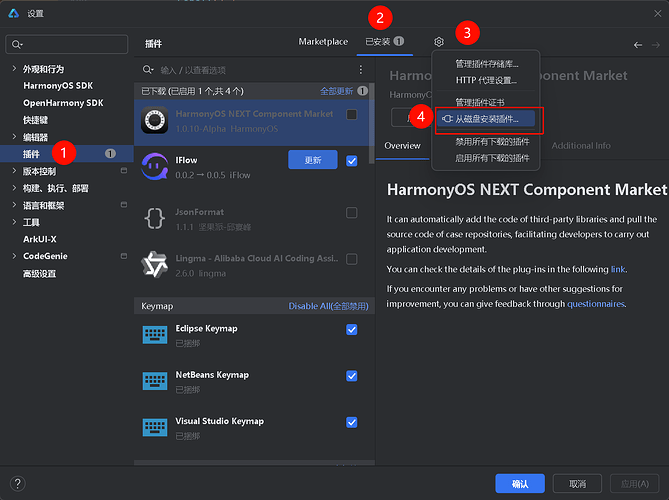Expand the 外观和行为 tree node
Viewport: 669px width, 500px height.
point(14,70)
